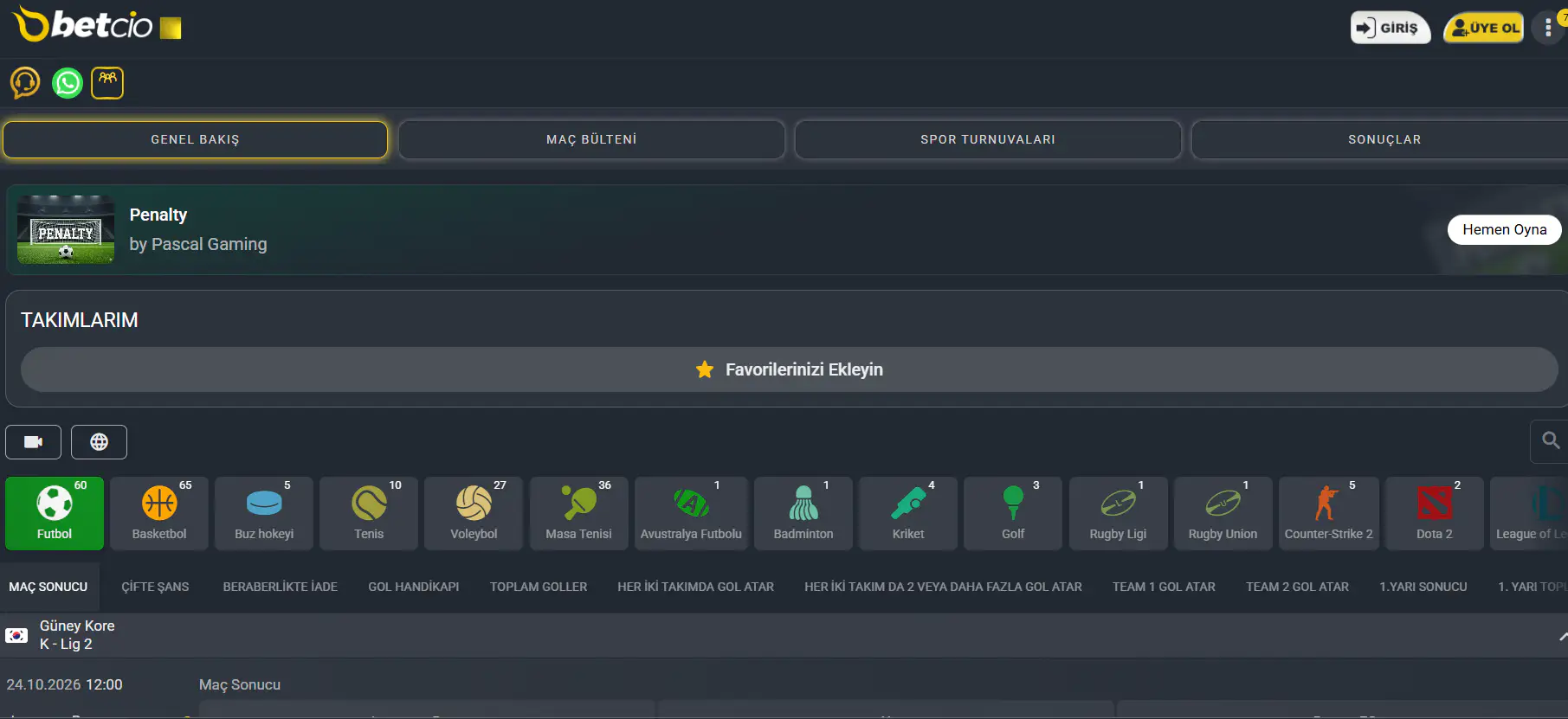Click the Giriş login button
Screen dimensions: 1568x719
pos(1390,28)
